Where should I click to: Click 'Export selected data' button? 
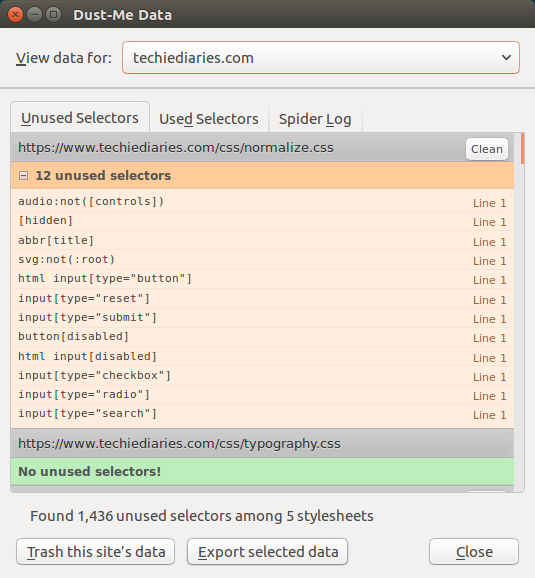click(x=268, y=551)
